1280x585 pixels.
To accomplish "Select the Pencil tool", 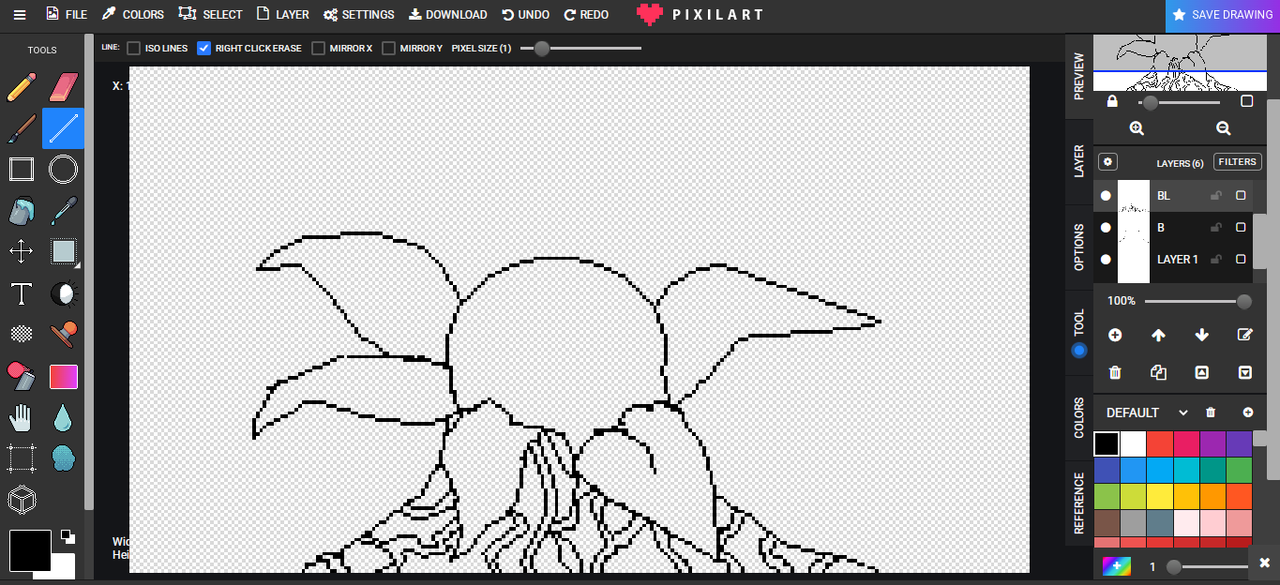I will (x=21, y=87).
